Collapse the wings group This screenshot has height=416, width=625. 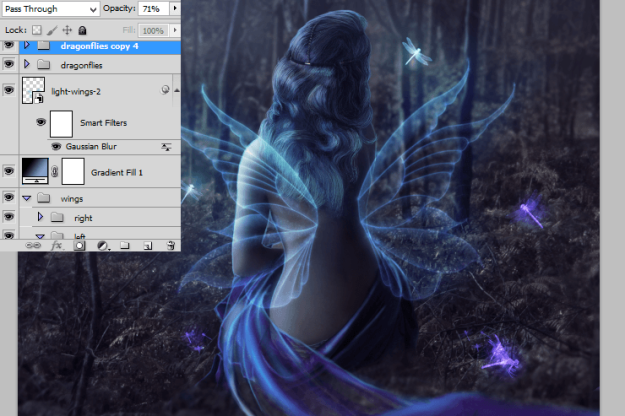point(27,198)
